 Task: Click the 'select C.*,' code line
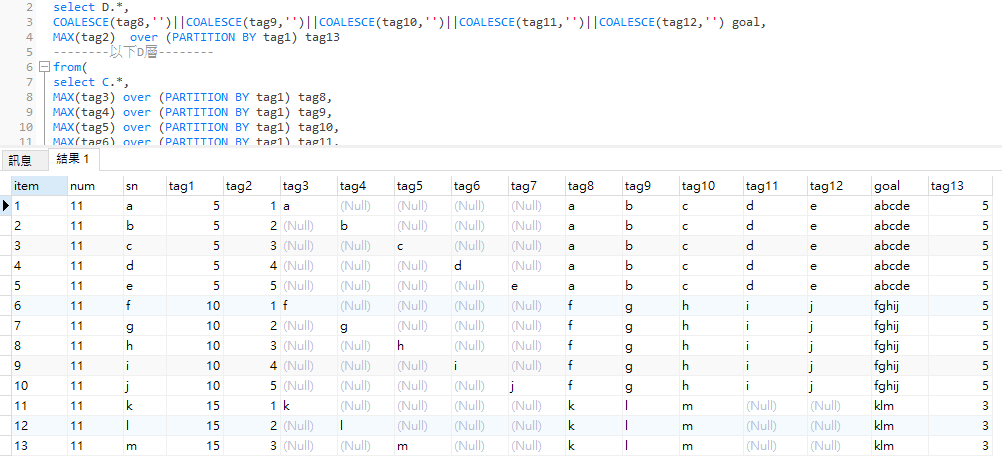(91, 82)
